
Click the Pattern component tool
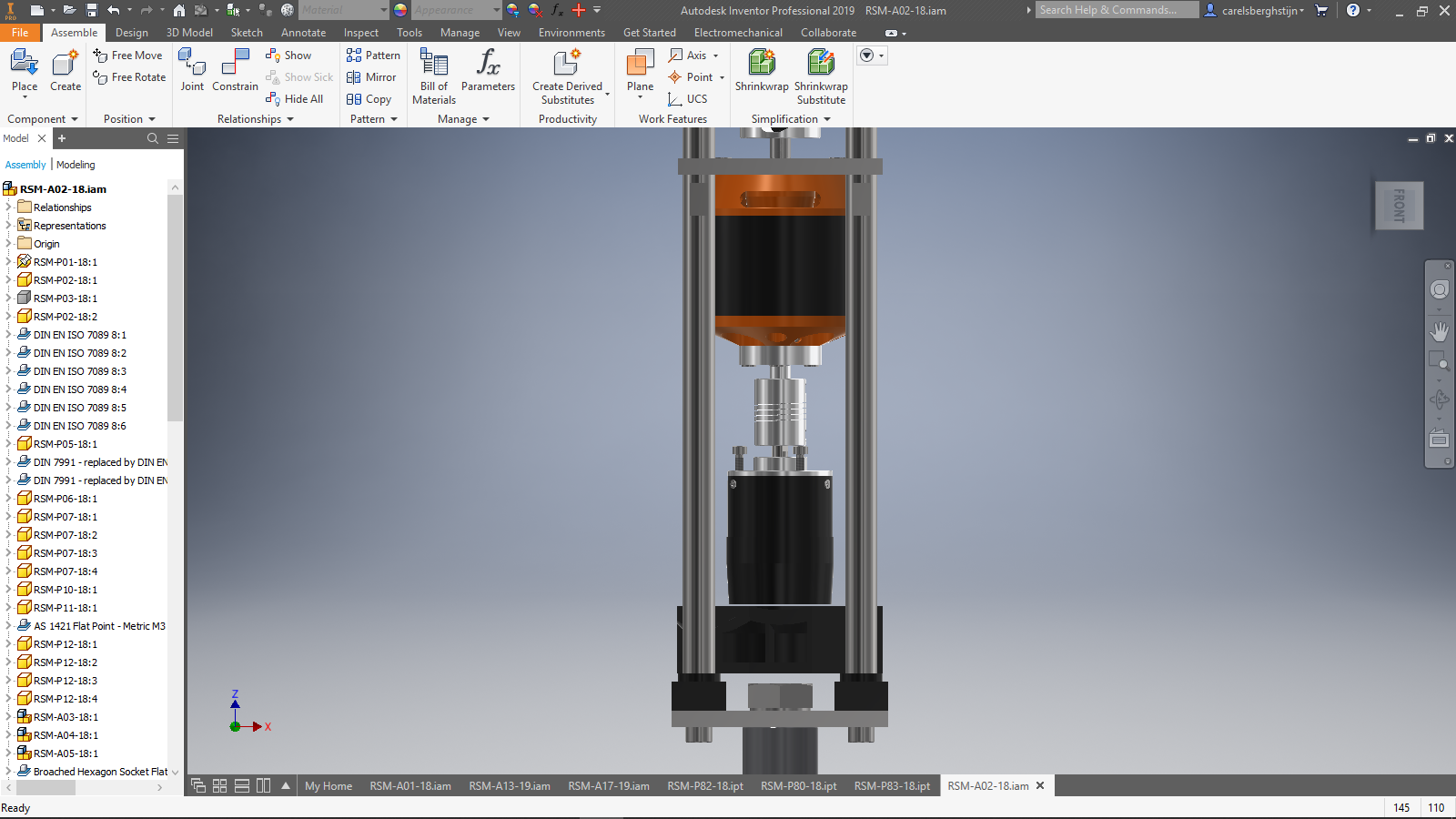tap(373, 56)
